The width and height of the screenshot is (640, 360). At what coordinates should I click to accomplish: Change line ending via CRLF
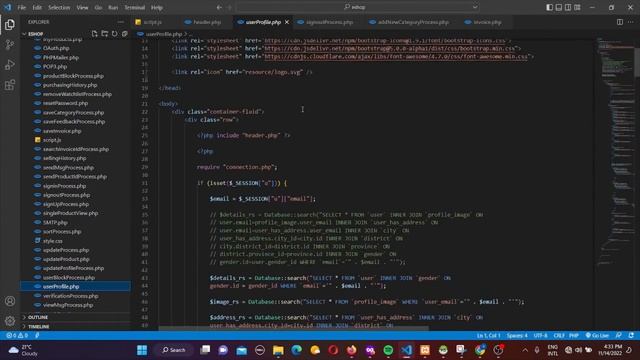click(x=559, y=336)
